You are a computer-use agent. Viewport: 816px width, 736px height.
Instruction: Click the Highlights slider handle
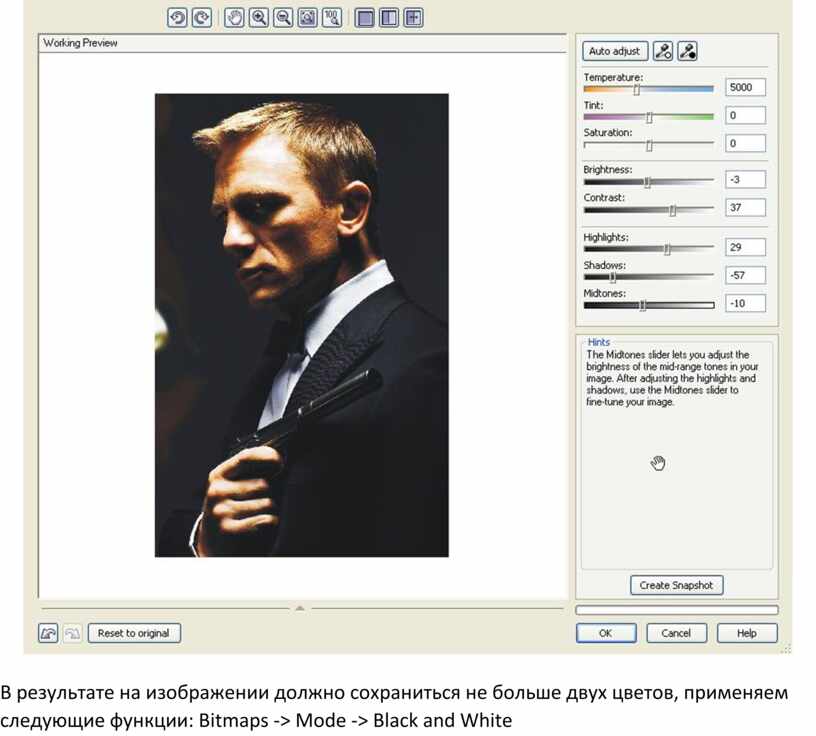pyautogui.click(x=667, y=250)
